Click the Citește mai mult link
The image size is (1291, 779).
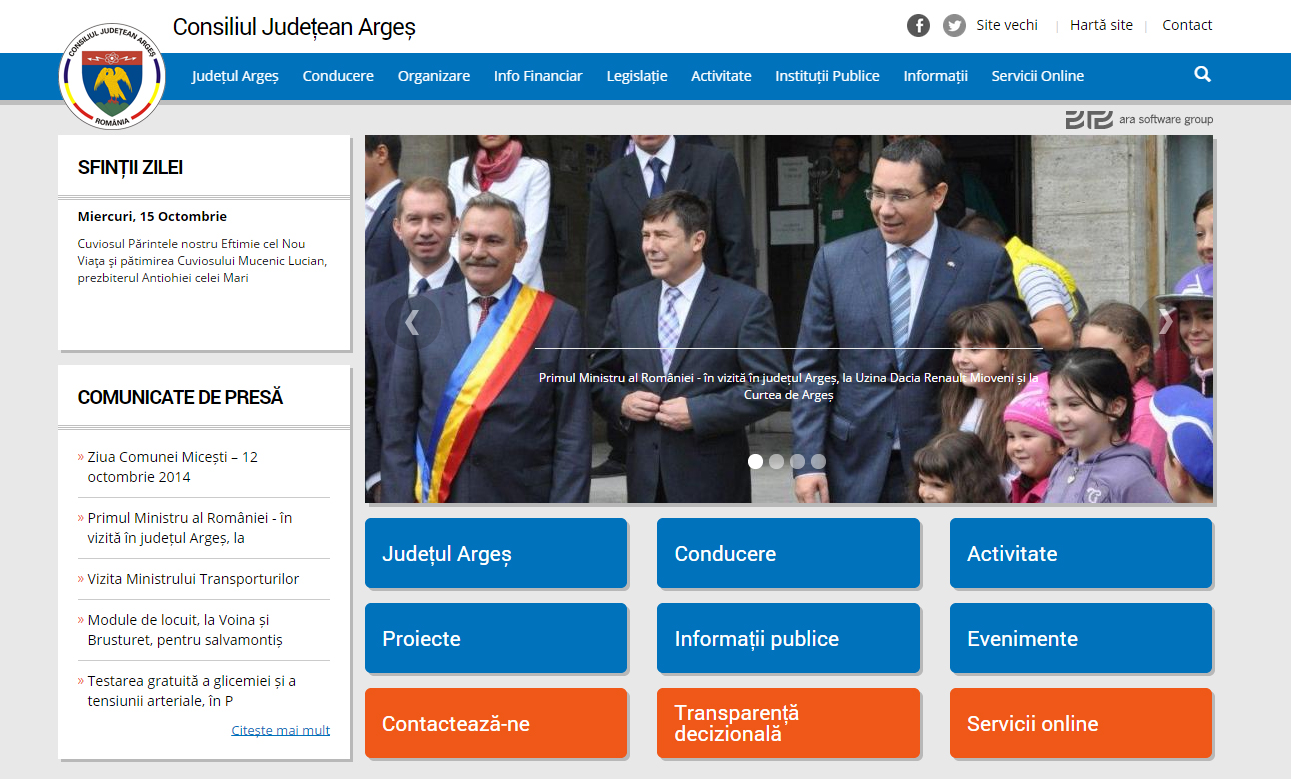point(281,730)
